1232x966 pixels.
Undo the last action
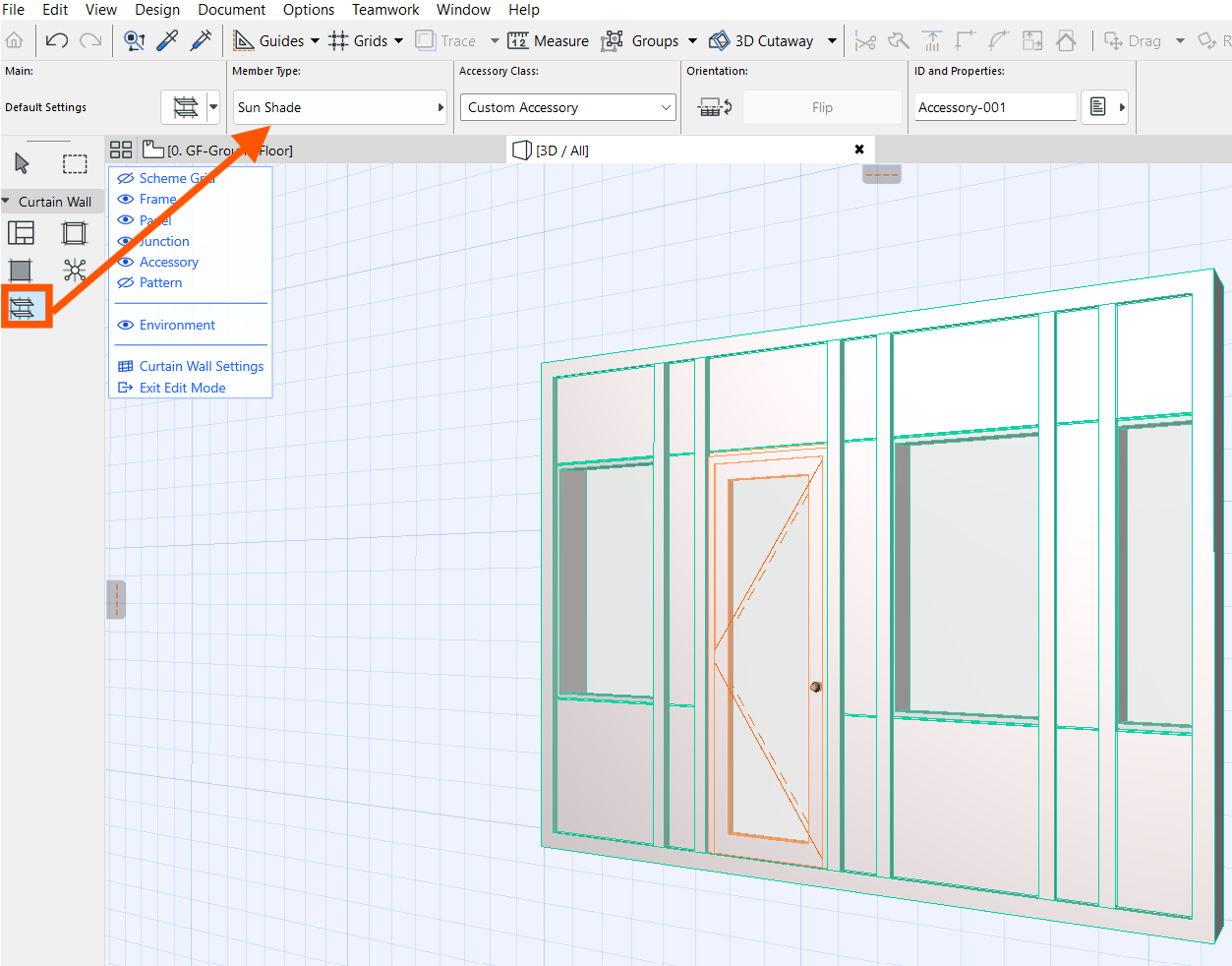[57, 40]
